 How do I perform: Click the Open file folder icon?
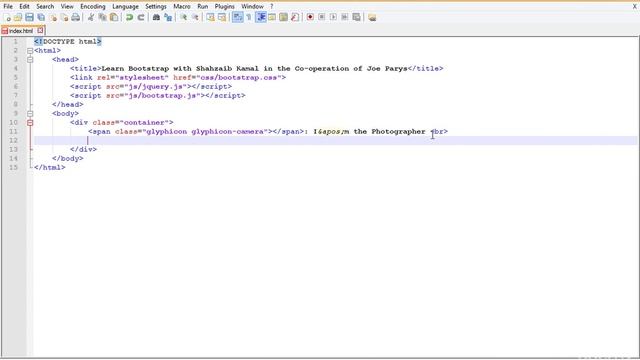(x=18, y=17)
